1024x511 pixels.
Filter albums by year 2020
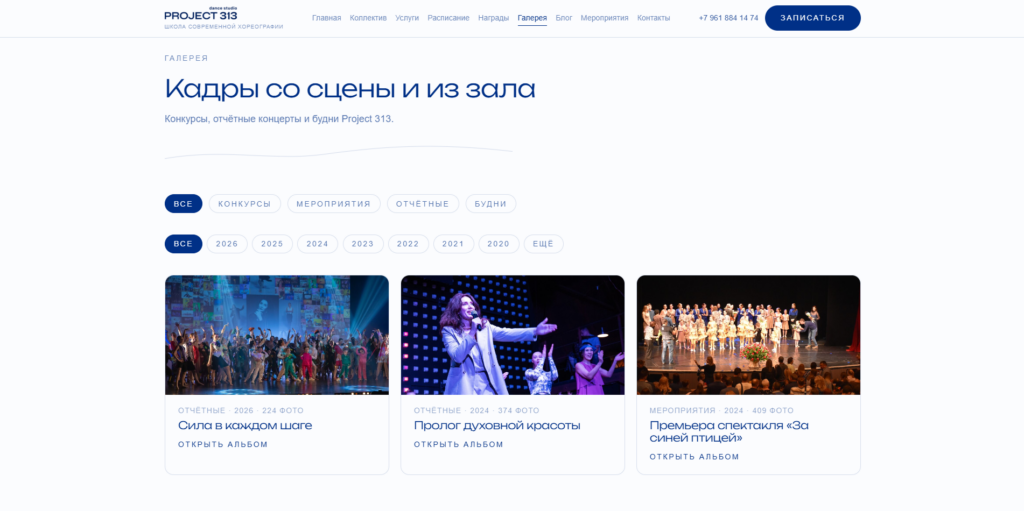tap(498, 244)
